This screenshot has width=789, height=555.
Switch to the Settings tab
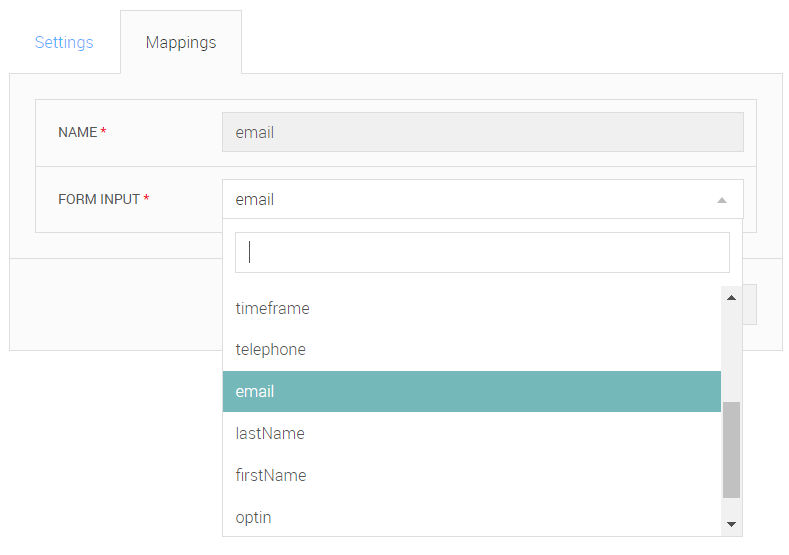64,42
